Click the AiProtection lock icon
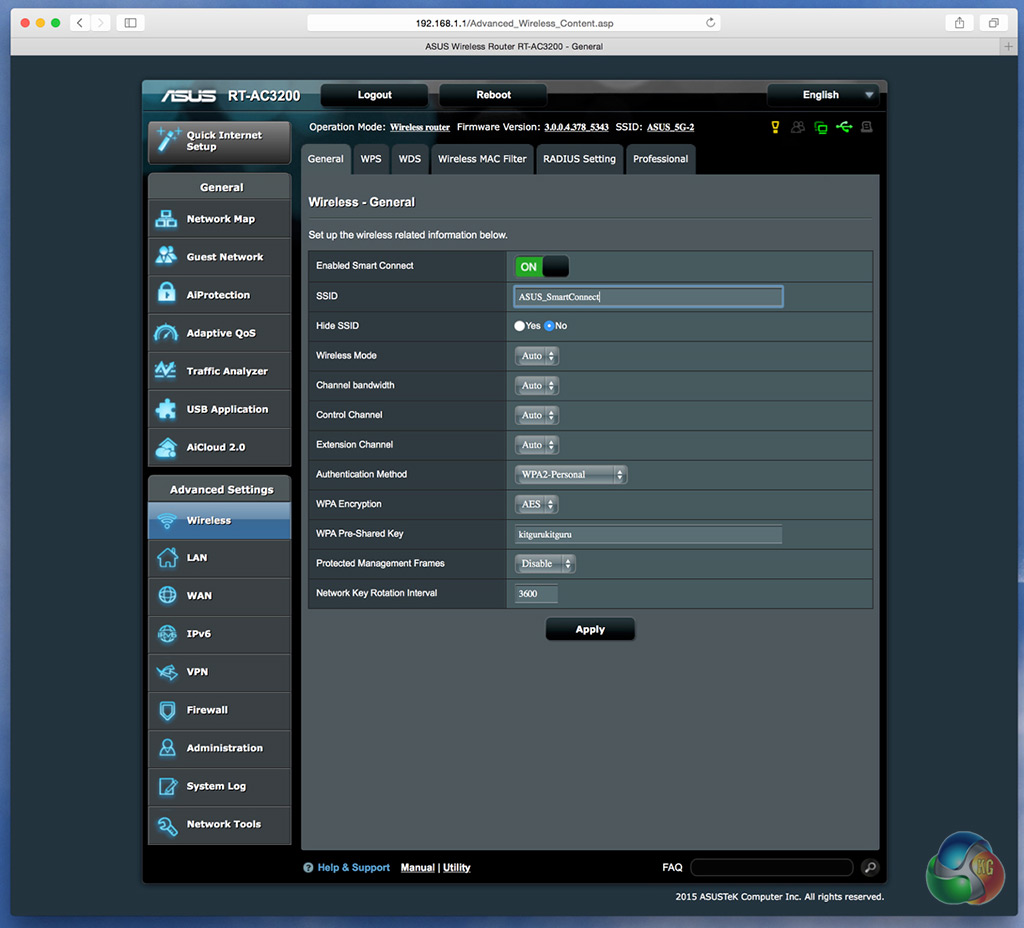 click(166, 295)
